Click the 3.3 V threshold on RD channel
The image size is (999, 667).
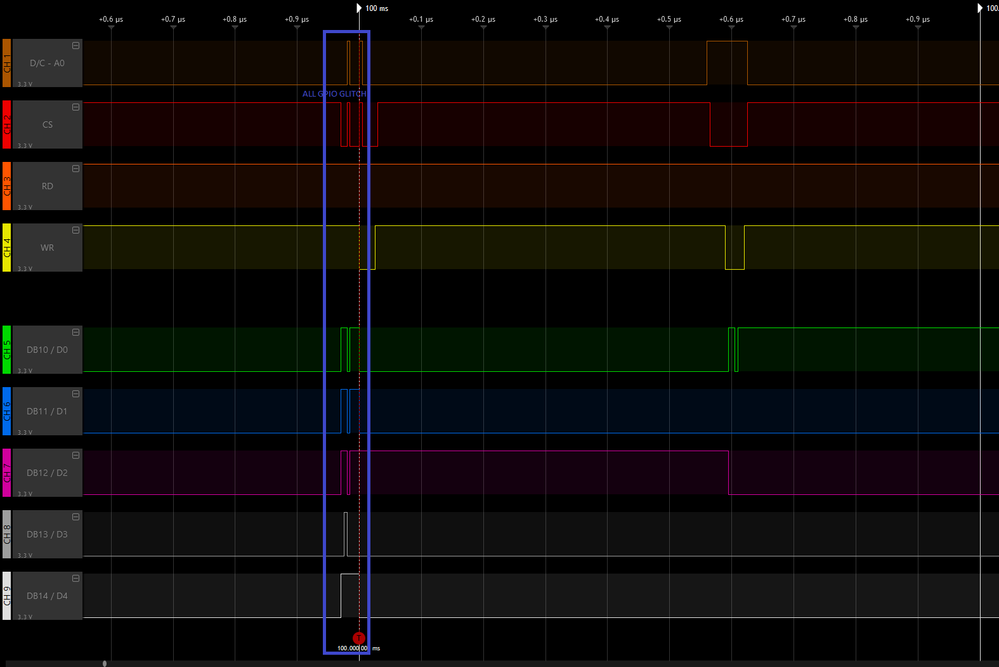click(x=25, y=207)
